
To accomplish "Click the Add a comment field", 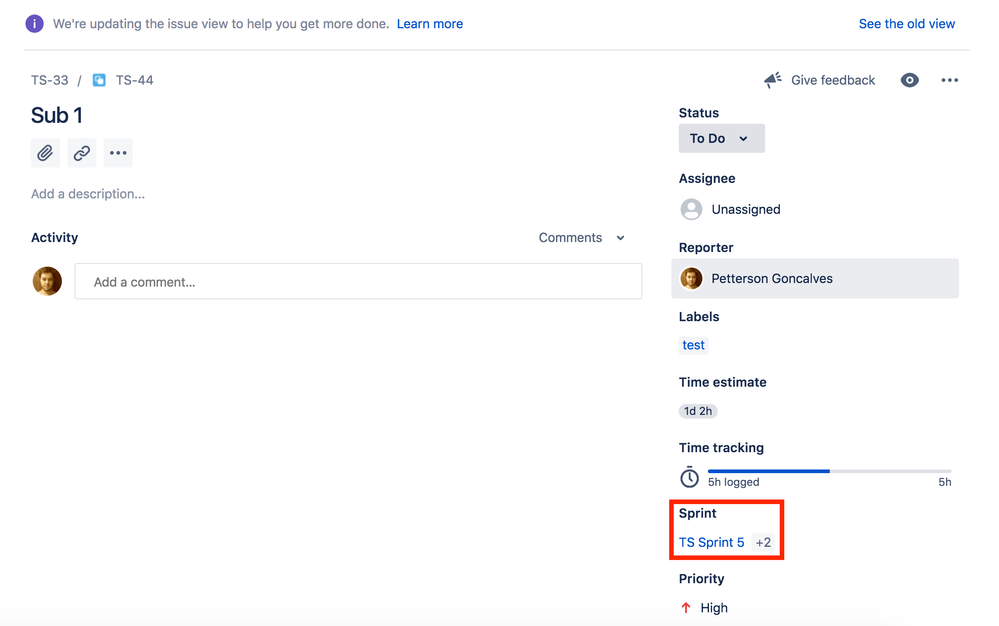I will pyautogui.click(x=357, y=281).
